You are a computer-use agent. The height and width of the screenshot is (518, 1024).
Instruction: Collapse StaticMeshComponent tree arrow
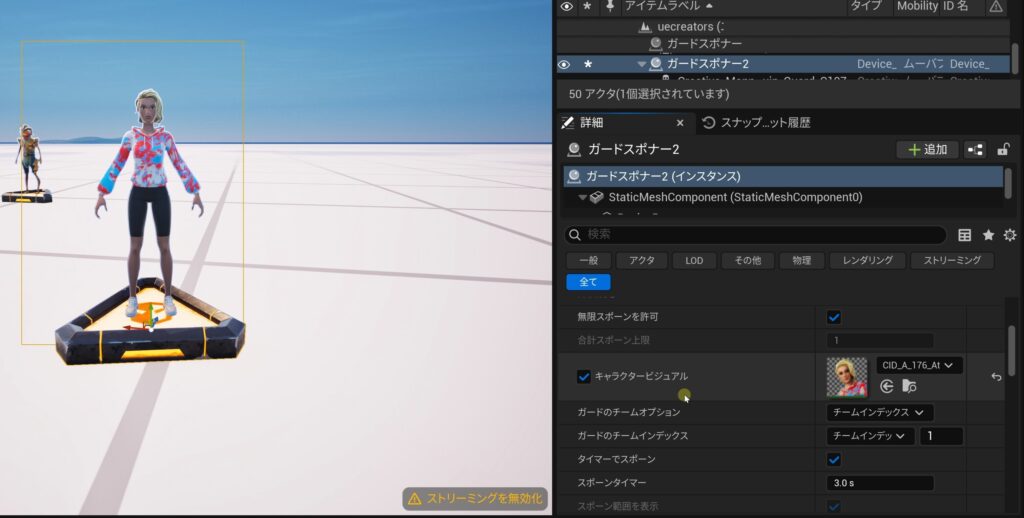coord(582,198)
